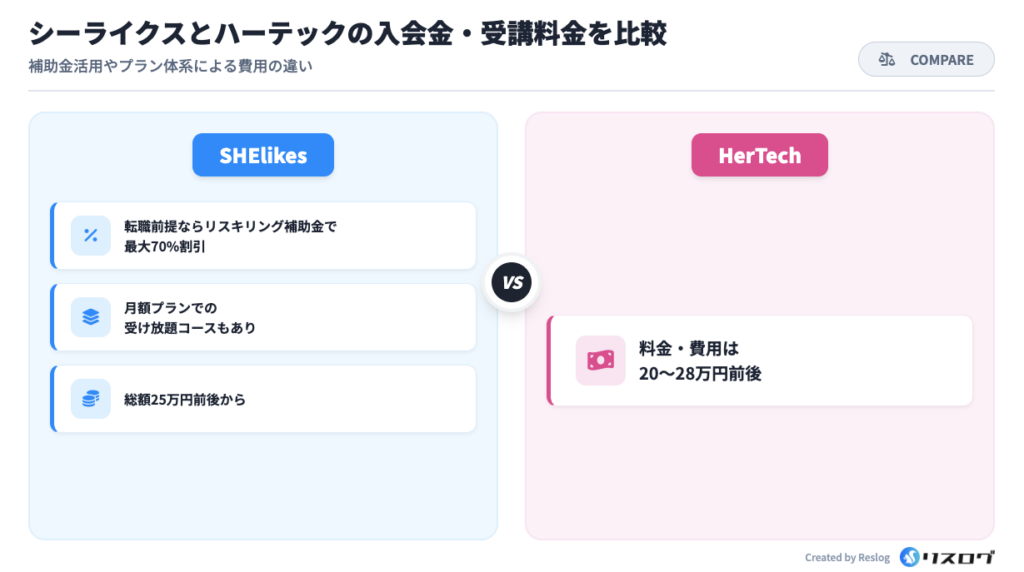Click the balance scale icon
The image size is (1024, 572).
pos(886,60)
